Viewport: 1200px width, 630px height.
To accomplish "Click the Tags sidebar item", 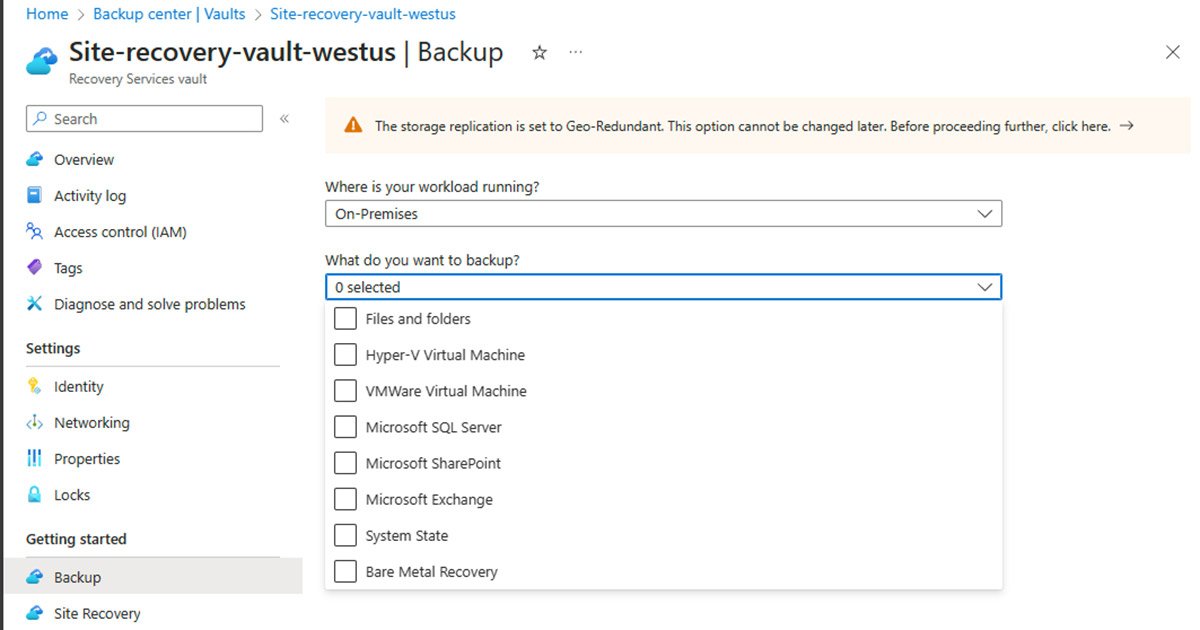I will click(x=69, y=267).
